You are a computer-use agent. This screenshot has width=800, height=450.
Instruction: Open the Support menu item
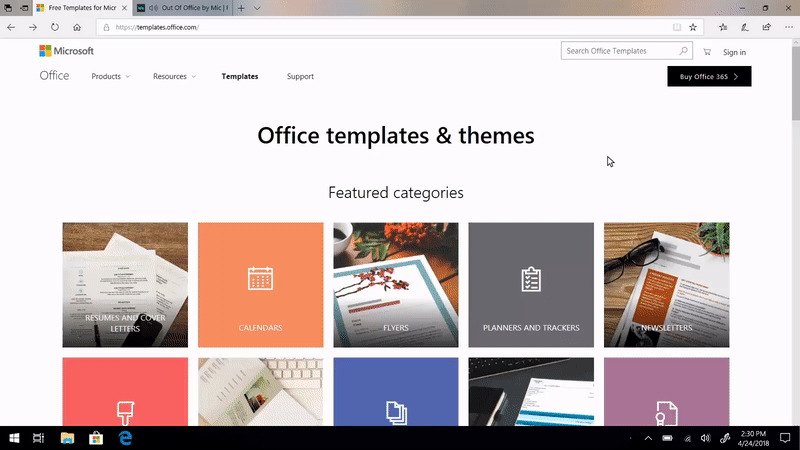(x=300, y=77)
